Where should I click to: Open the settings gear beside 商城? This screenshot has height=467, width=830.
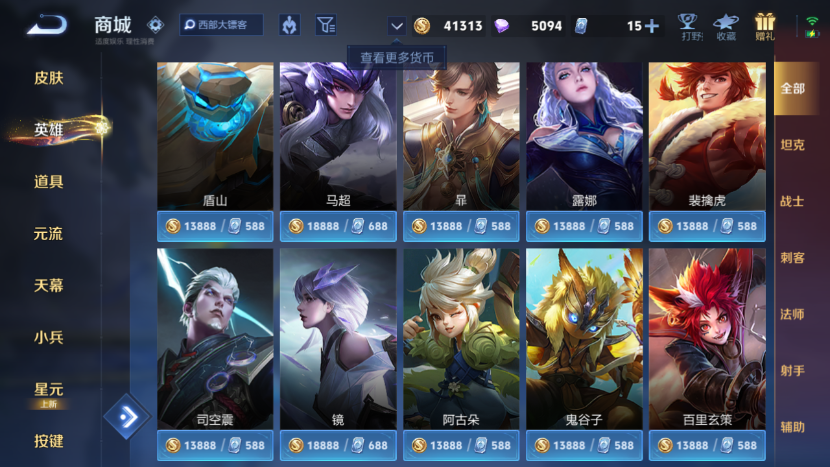[x=155, y=24]
